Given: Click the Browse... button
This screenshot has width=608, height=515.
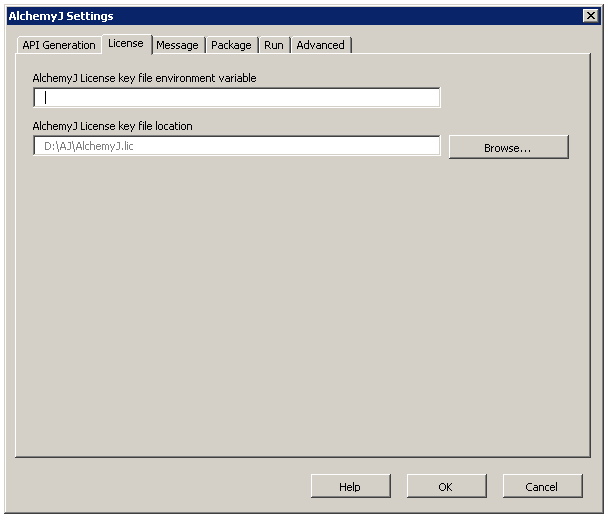Looking at the screenshot, I should click(508, 147).
